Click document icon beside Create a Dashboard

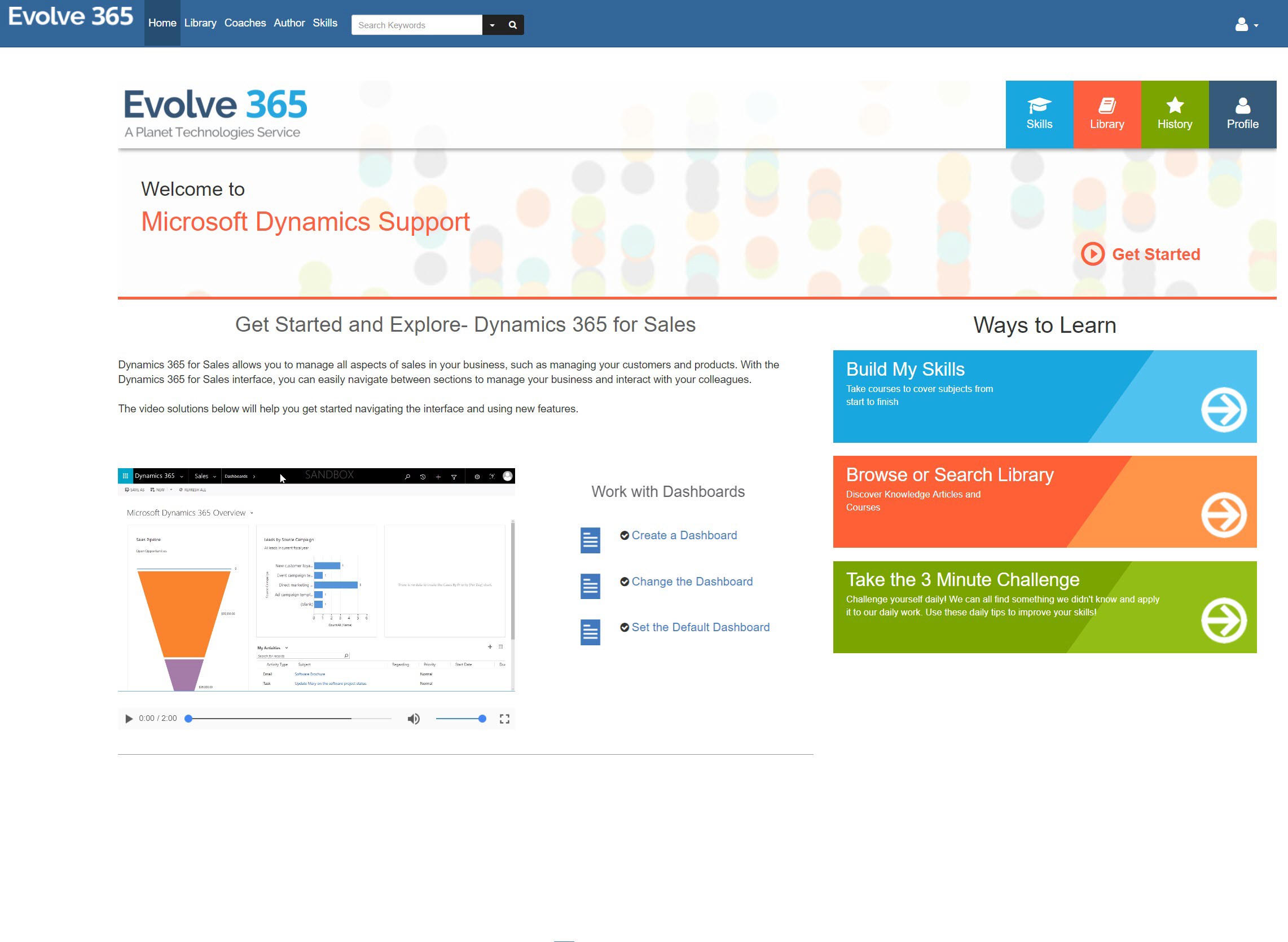click(x=590, y=540)
